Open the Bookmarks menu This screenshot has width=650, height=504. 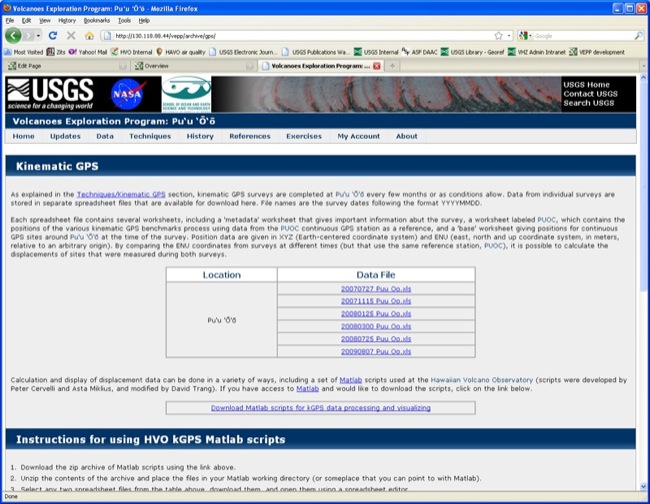point(97,20)
